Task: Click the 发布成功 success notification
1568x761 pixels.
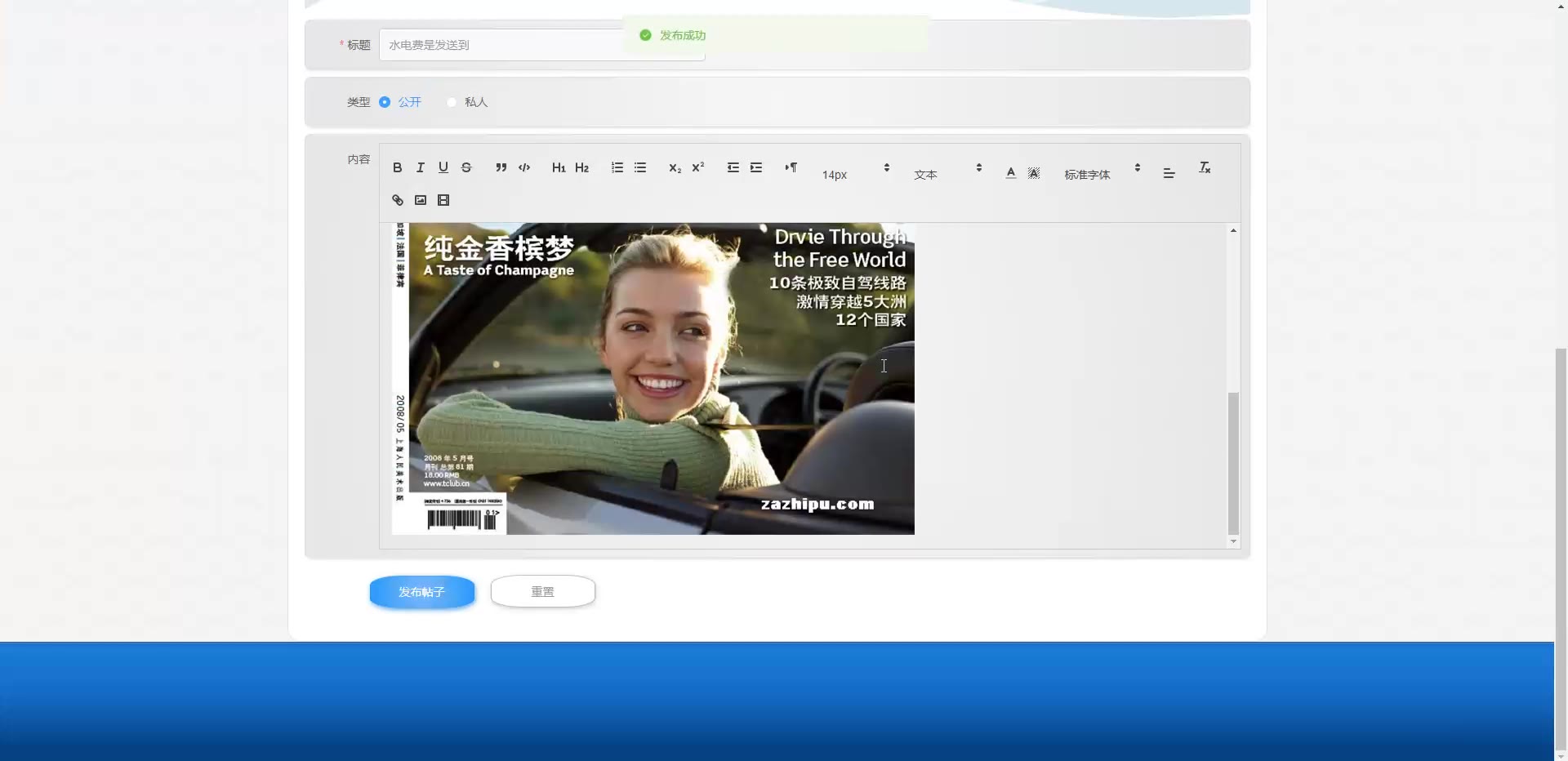Action: pyautogui.click(x=776, y=35)
